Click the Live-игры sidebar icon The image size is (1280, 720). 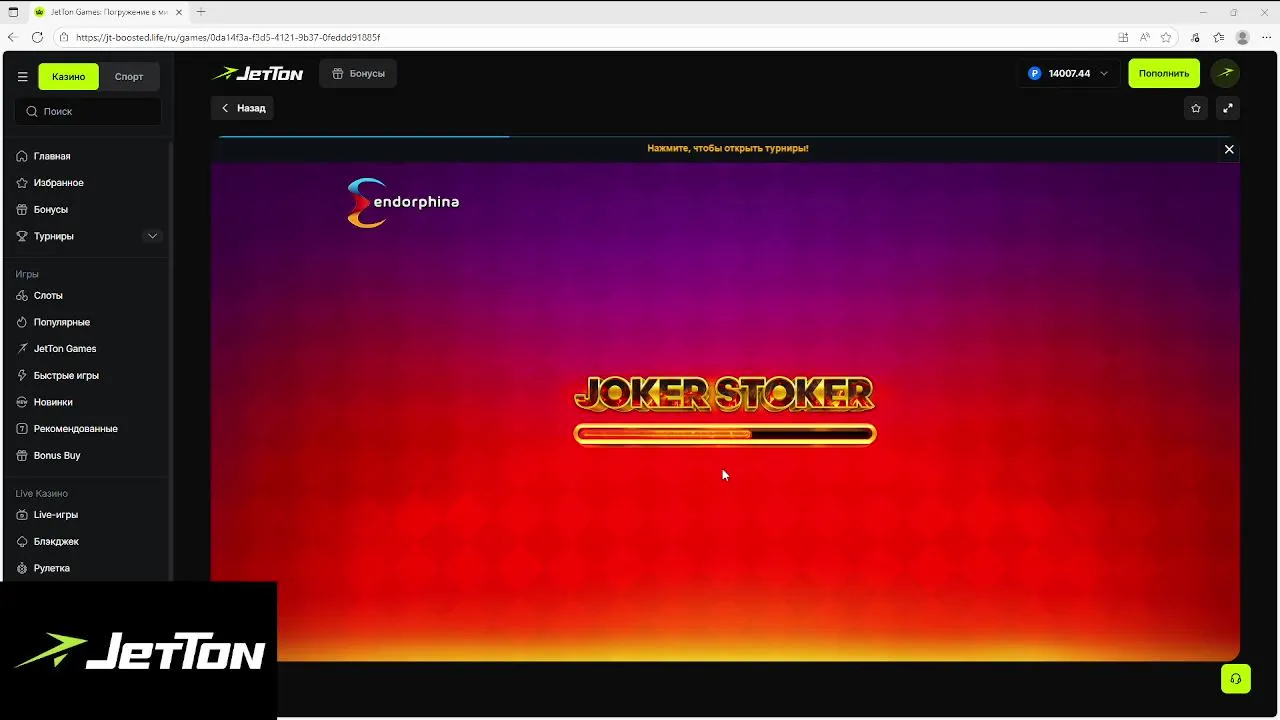pos(22,515)
